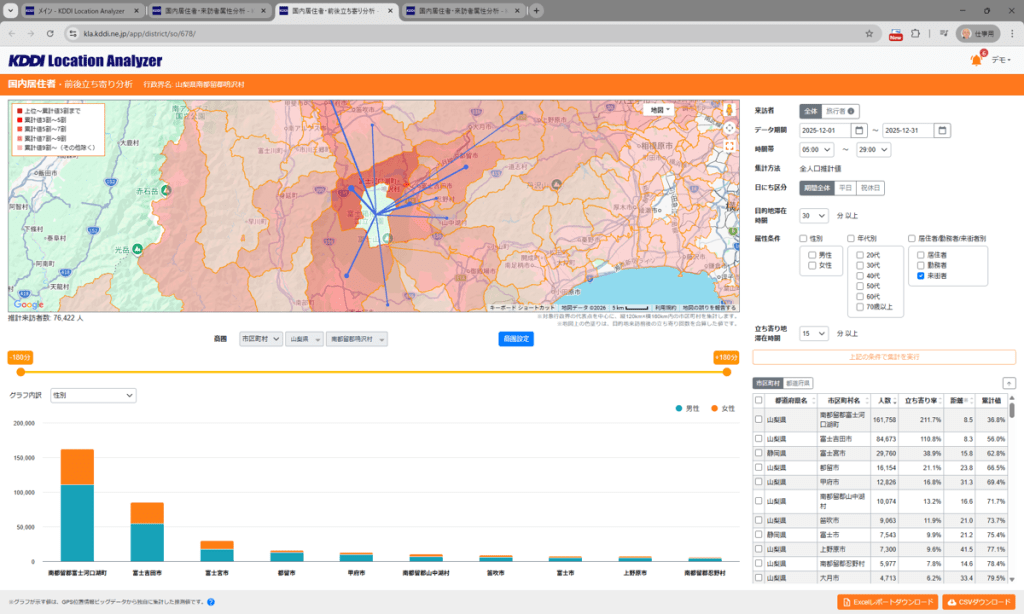Click the blue 商圏設定 button
This screenshot has width=1024, height=614.
515,339
